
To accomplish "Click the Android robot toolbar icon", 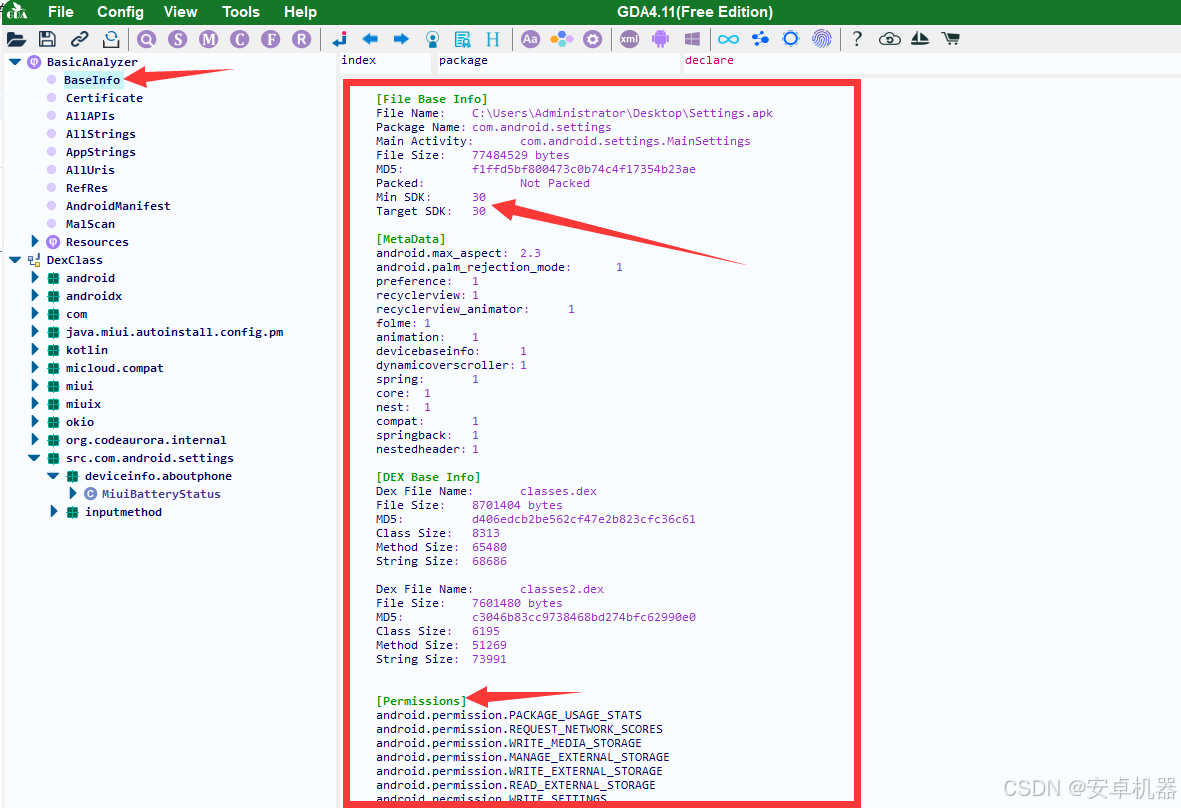I will pyautogui.click(x=661, y=39).
